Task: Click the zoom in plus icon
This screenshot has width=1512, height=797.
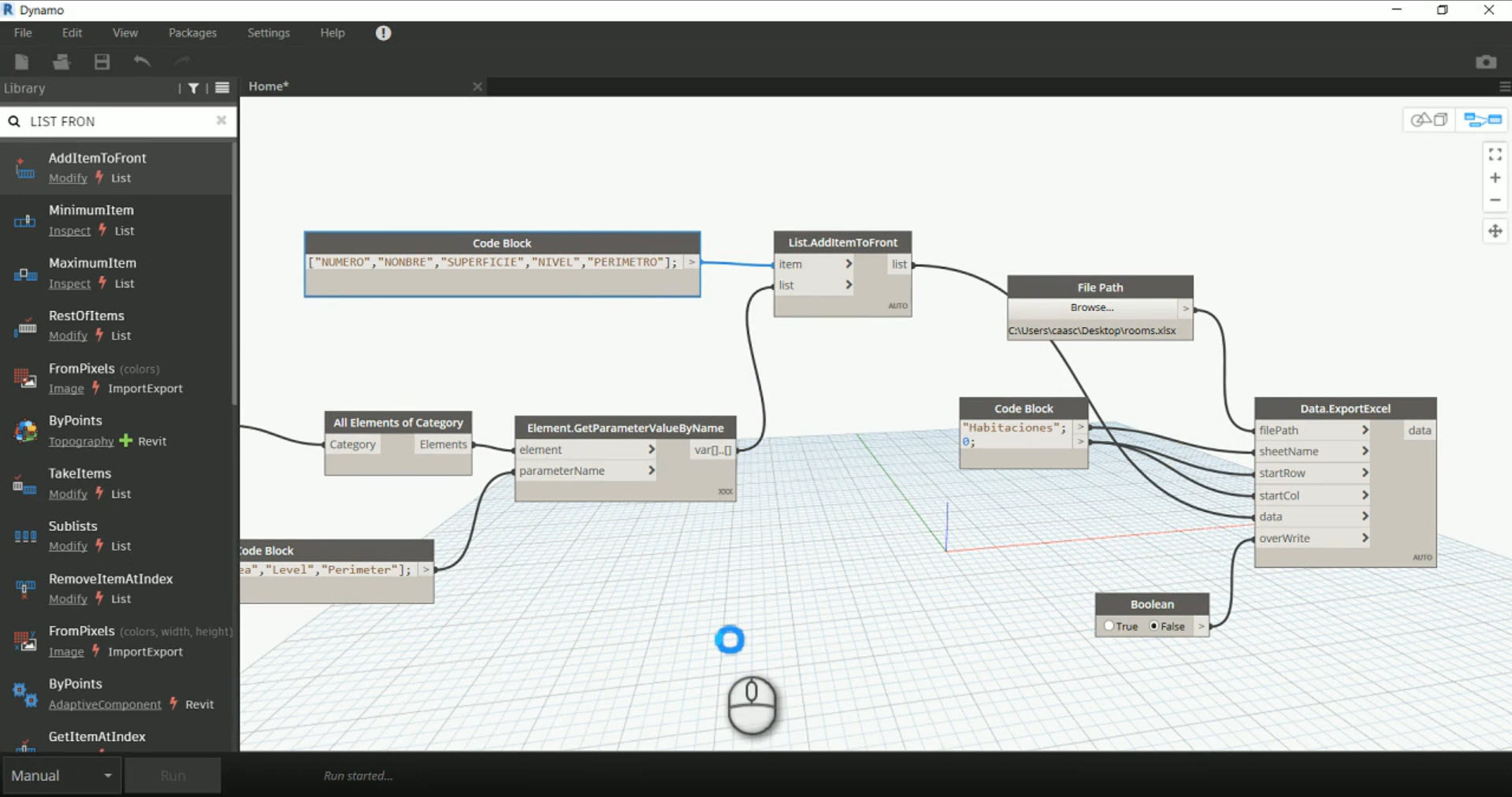Action: (x=1495, y=178)
